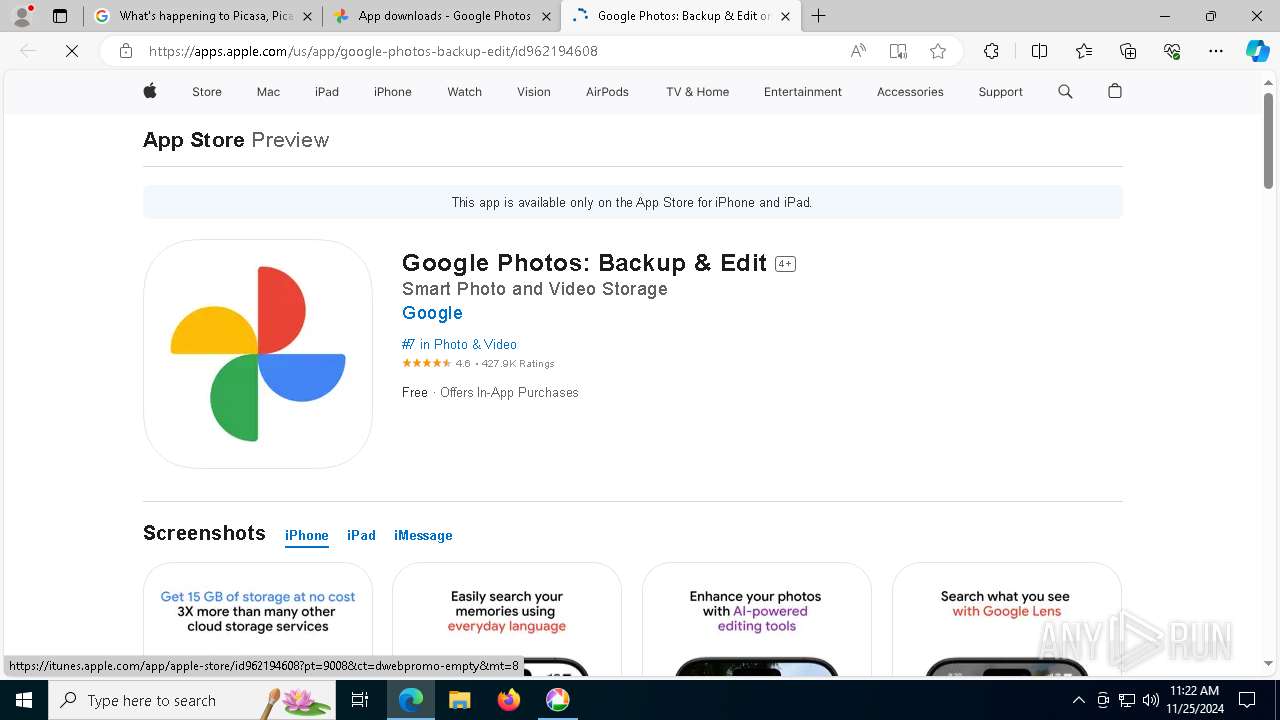Close the App downloads tab
This screenshot has width=1280, height=720.
[546, 16]
